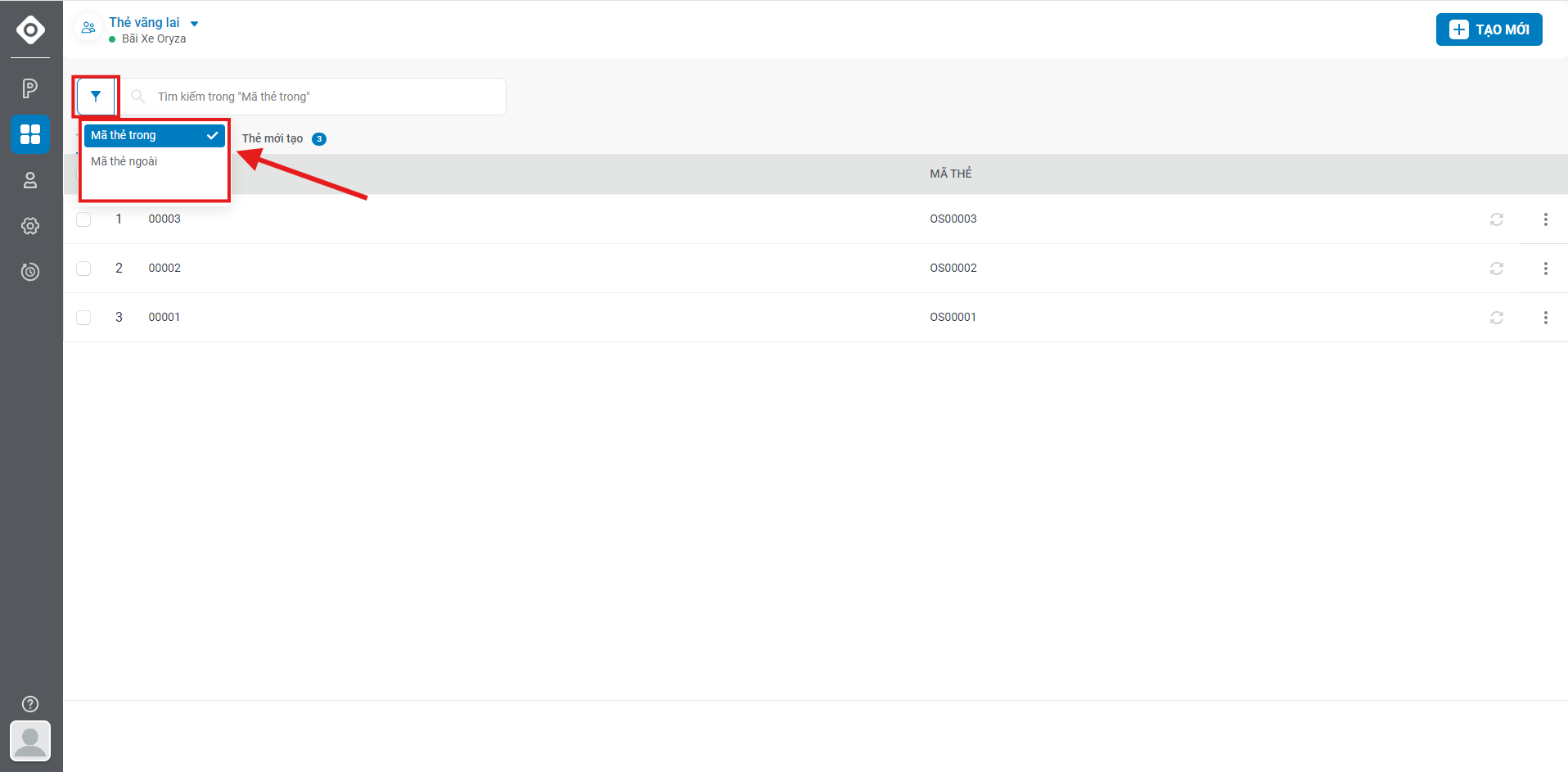The width and height of the screenshot is (1568, 772).
Task: Refresh card row OS00003
Action: 1497,219
